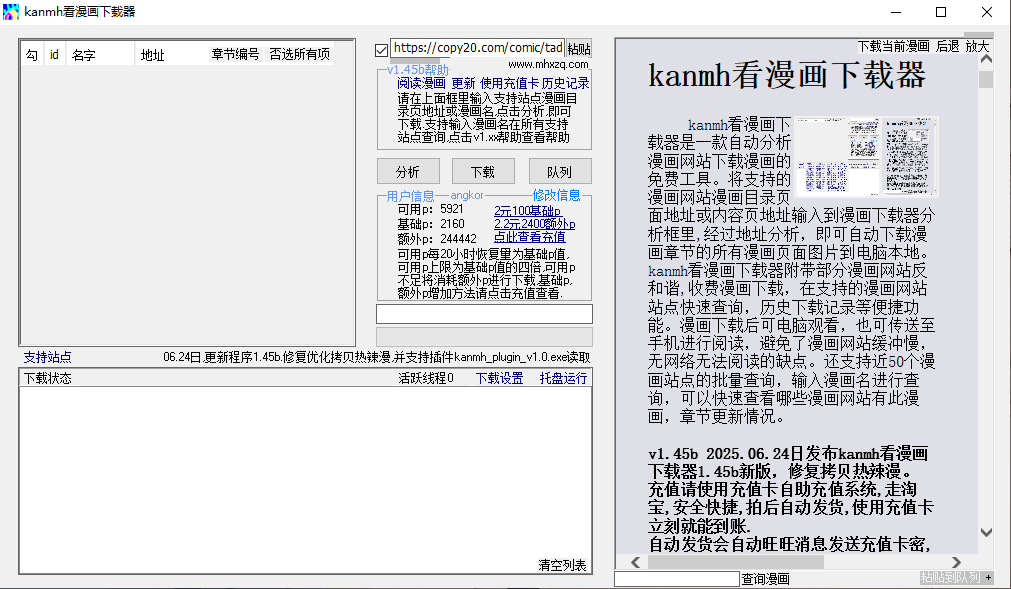This screenshot has width=1011, height=589.
Task: Click the screenshot thumbnail in the intro page
Action: tap(867, 156)
